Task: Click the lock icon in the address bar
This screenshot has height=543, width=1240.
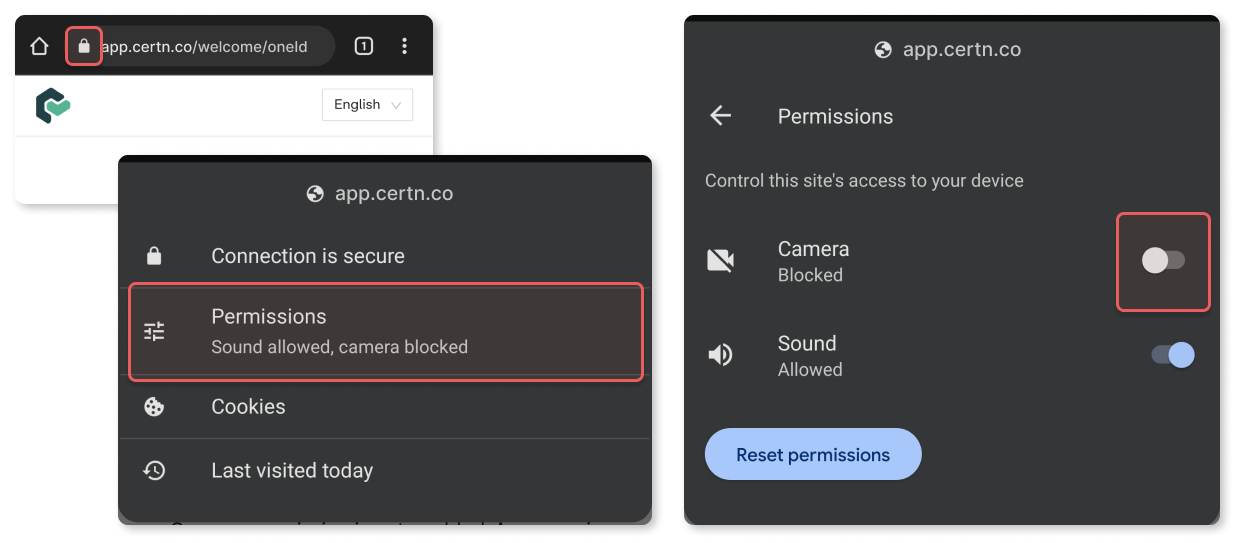Action: [x=84, y=46]
